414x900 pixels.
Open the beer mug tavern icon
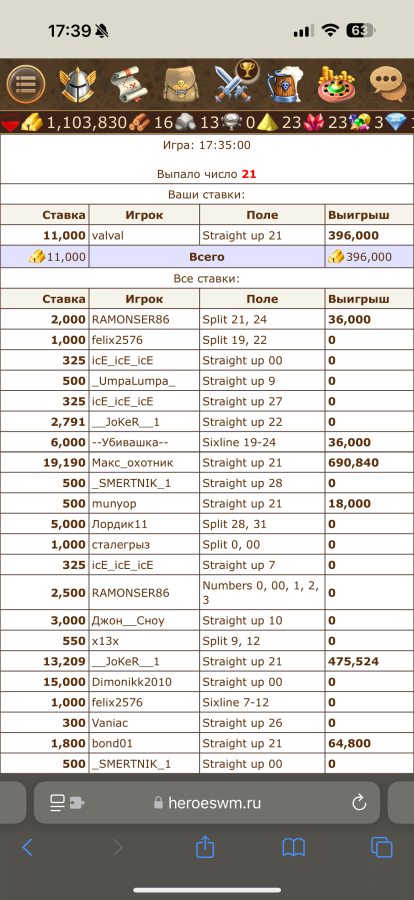pyautogui.click(x=287, y=84)
